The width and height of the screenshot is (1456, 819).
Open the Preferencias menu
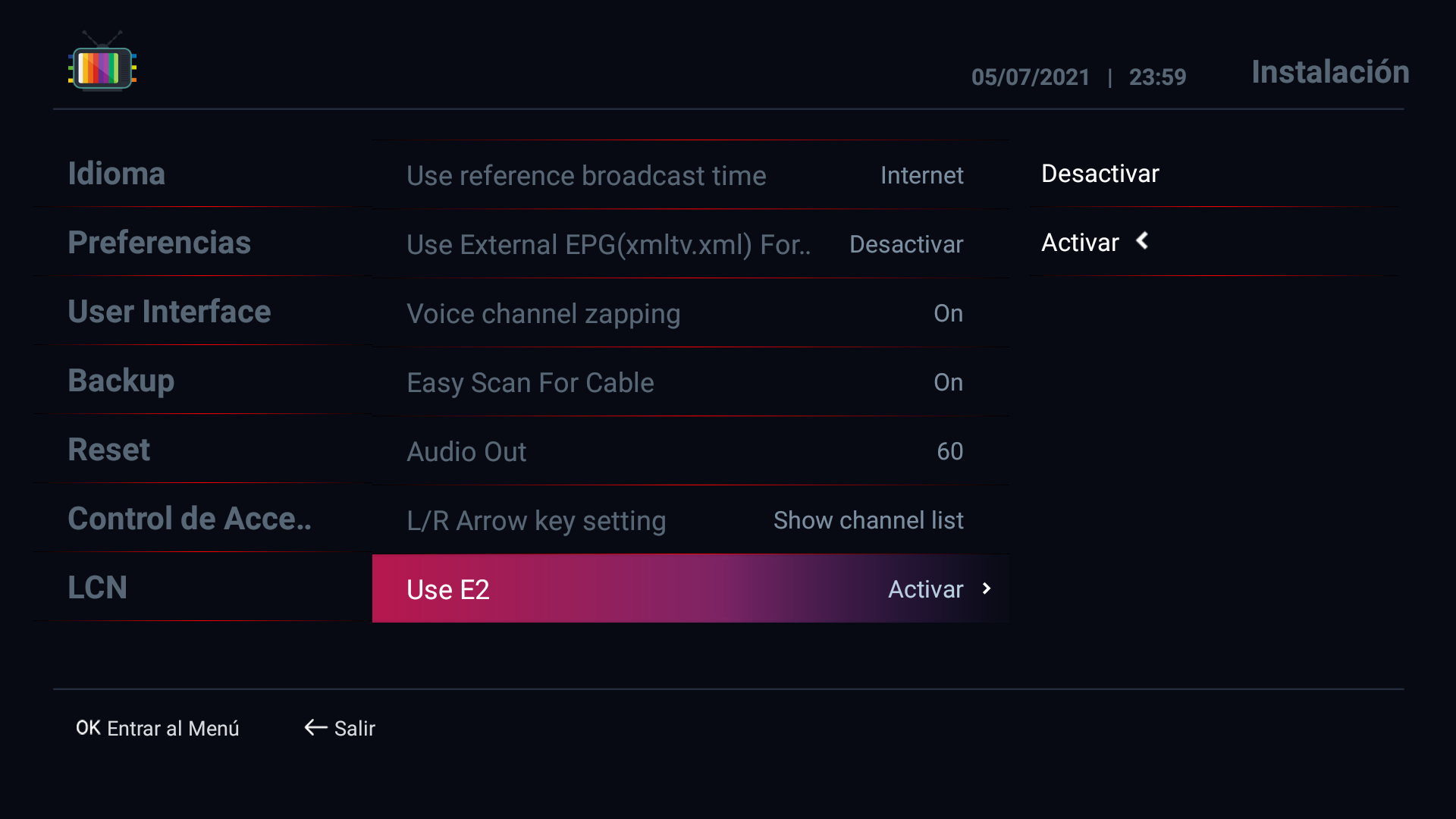pyautogui.click(x=159, y=243)
